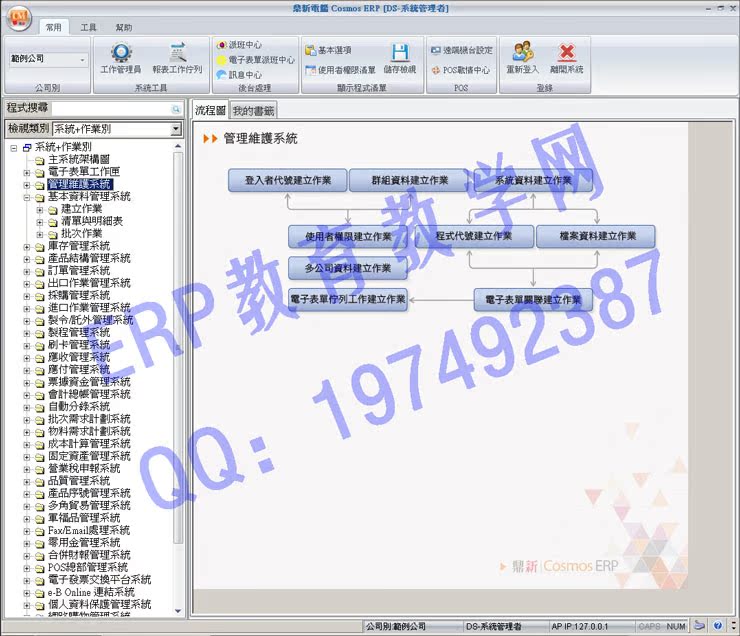
Task: Click folder icon of 品質管理系統
Action: tap(40, 481)
